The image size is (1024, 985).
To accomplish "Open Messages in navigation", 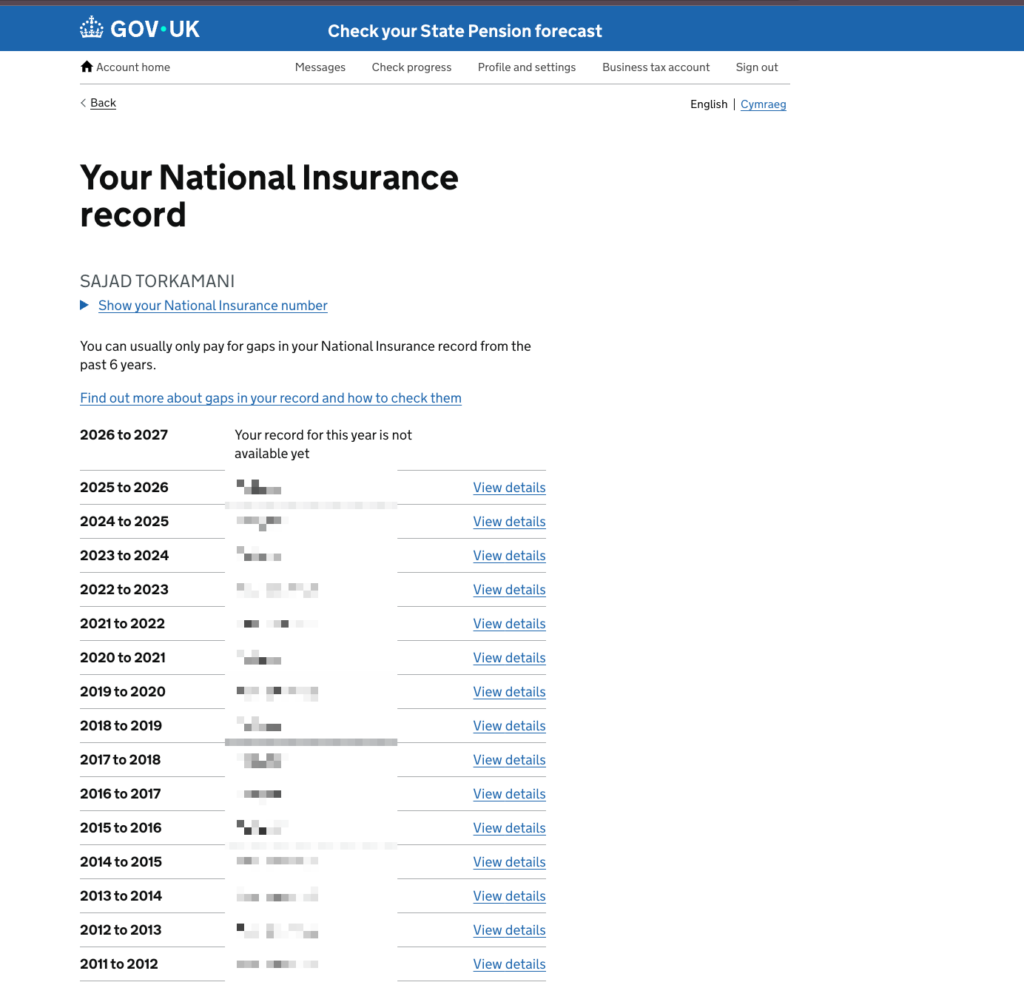I will 320,67.
